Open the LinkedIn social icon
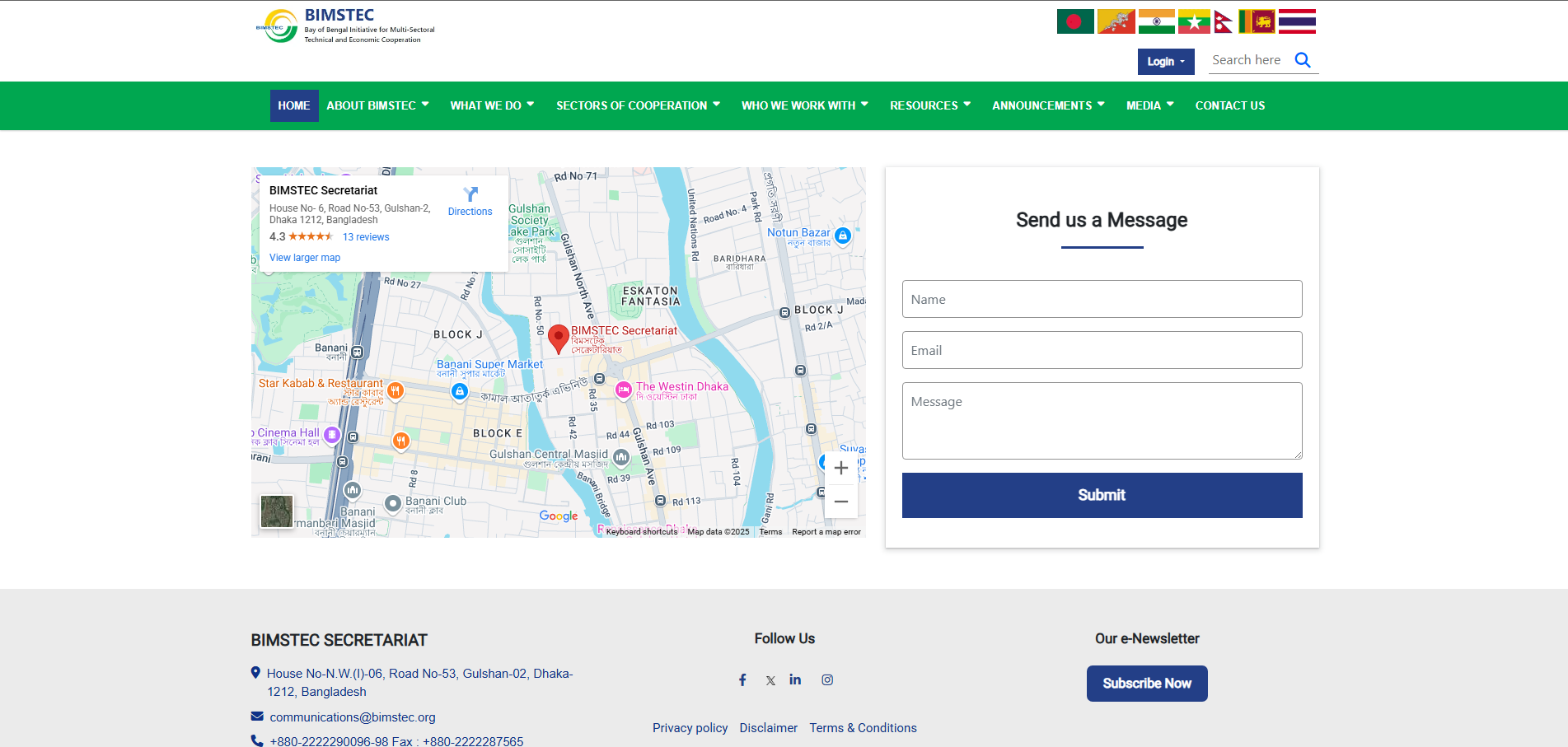 click(795, 679)
